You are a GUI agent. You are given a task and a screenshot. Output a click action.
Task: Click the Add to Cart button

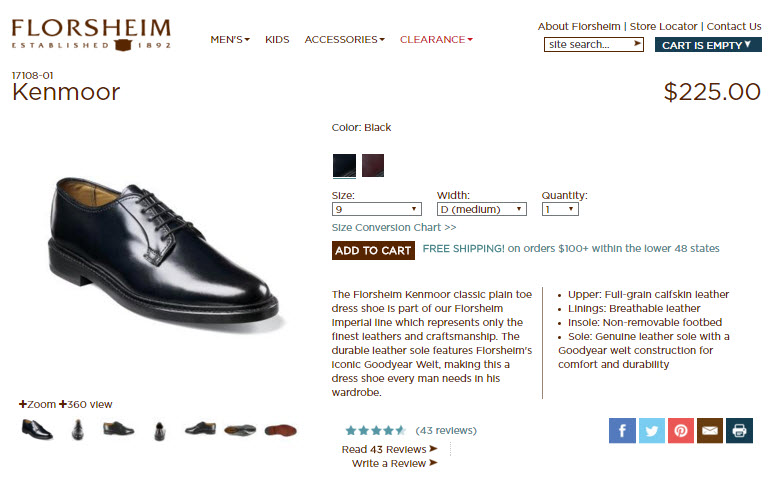[373, 250]
